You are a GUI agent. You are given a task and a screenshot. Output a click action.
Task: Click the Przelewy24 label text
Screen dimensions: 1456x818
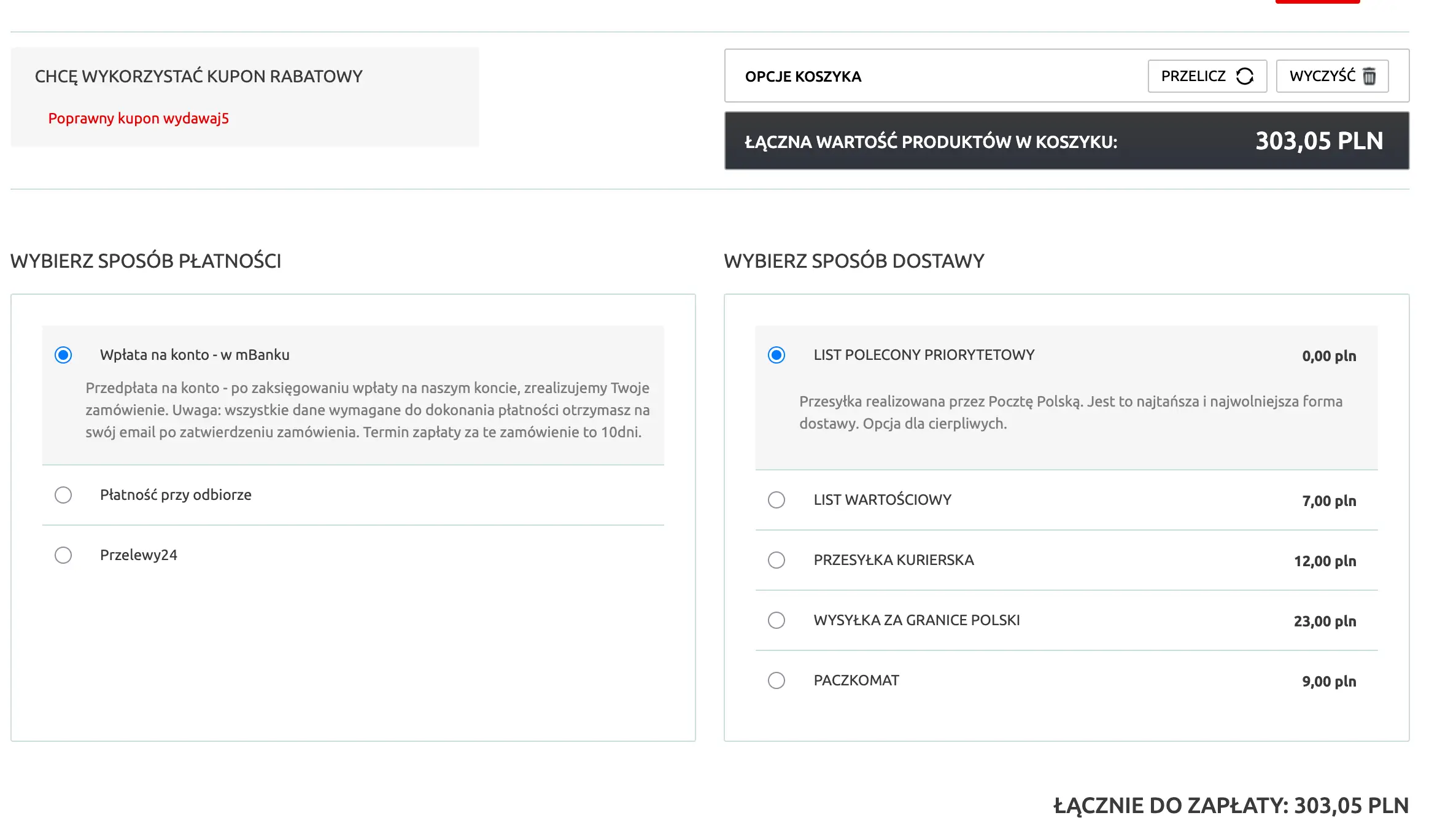tap(139, 555)
